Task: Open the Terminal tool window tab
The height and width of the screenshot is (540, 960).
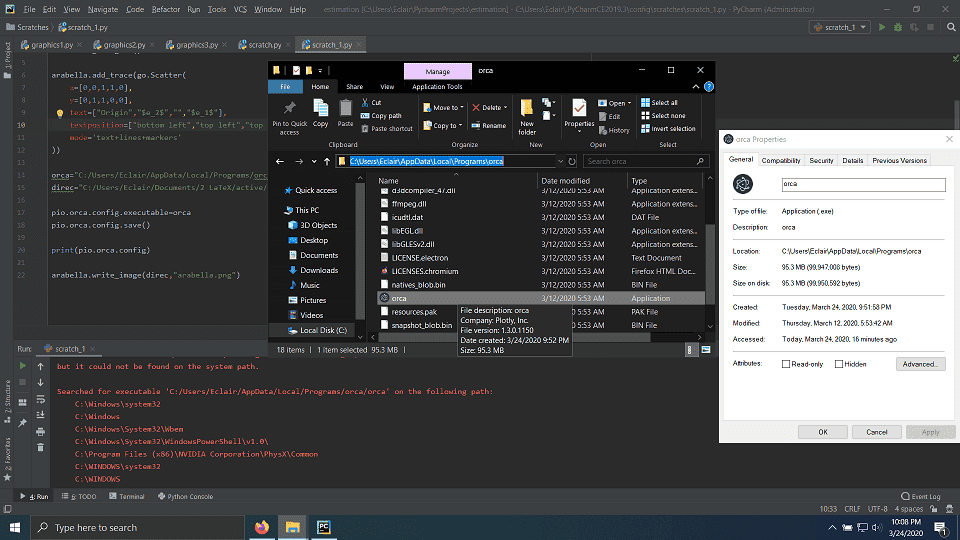Action: pyautogui.click(x=127, y=496)
